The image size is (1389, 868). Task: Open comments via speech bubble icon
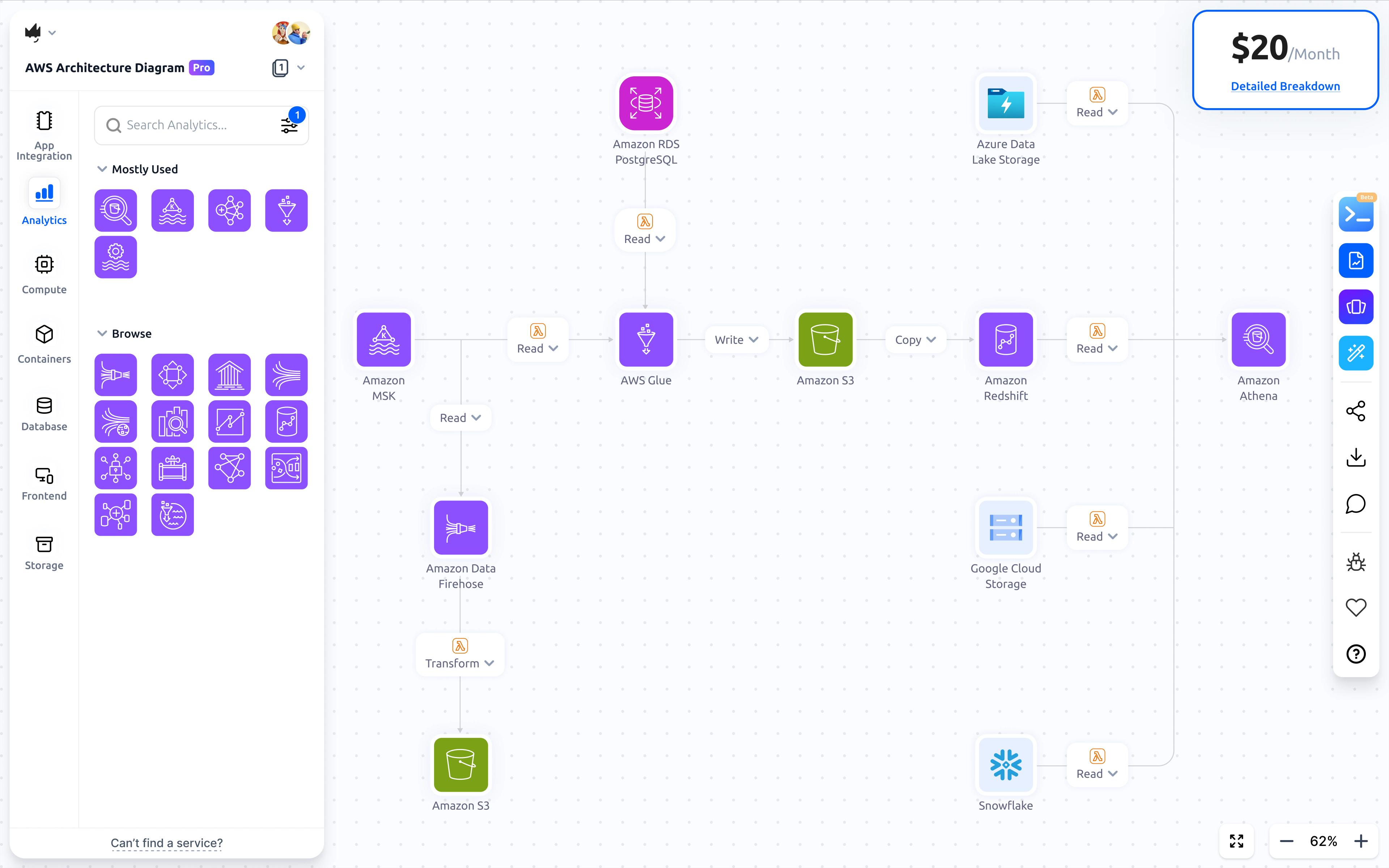tap(1355, 504)
